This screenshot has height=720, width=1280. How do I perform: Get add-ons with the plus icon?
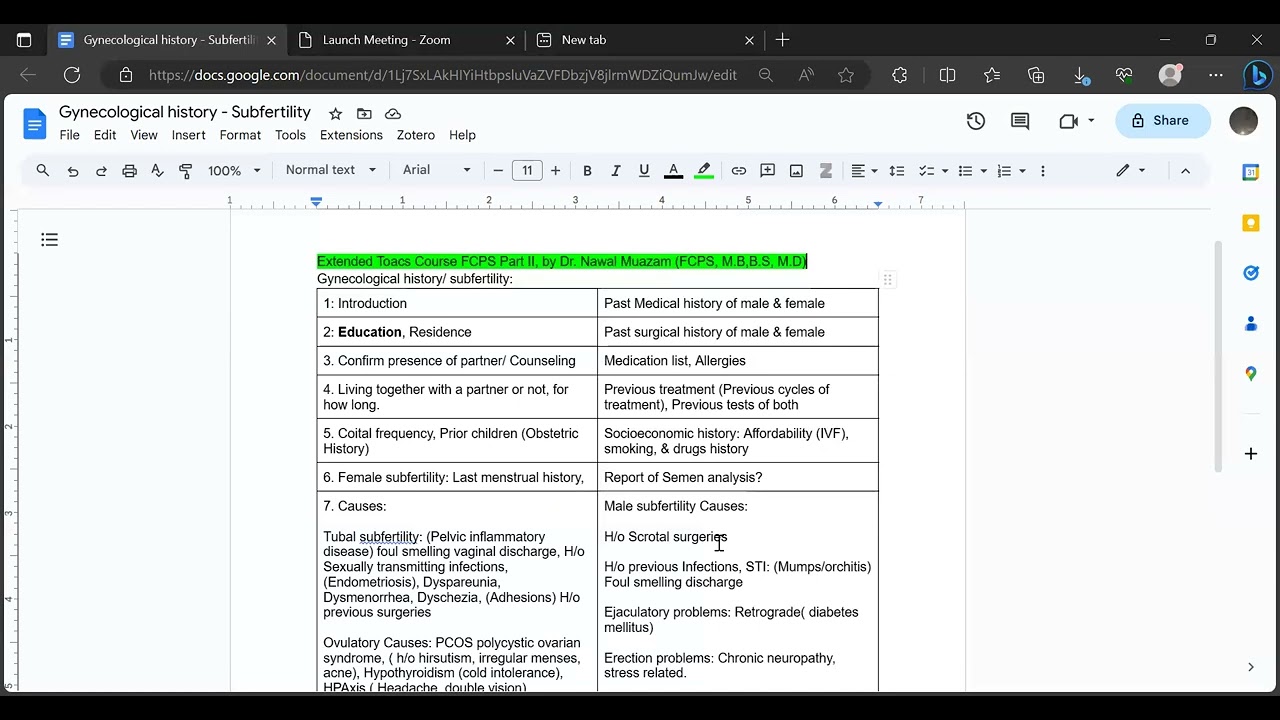[x=1251, y=454]
